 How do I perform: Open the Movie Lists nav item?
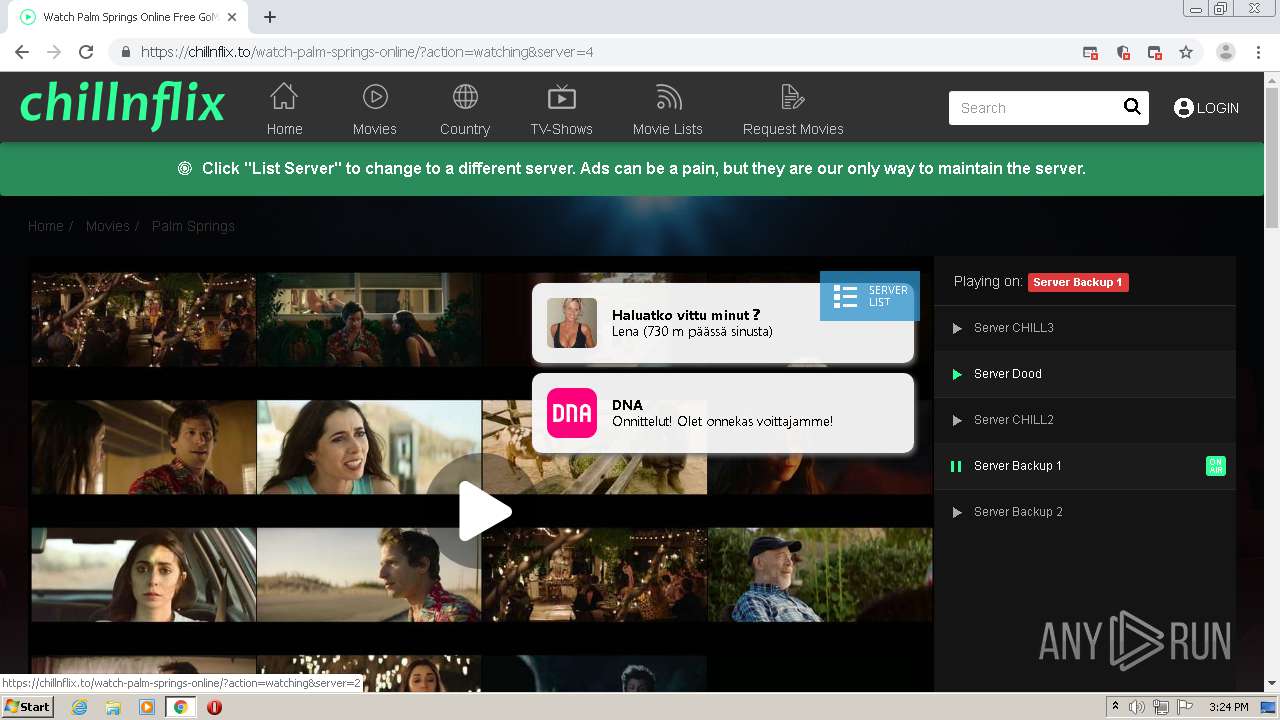point(668,109)
